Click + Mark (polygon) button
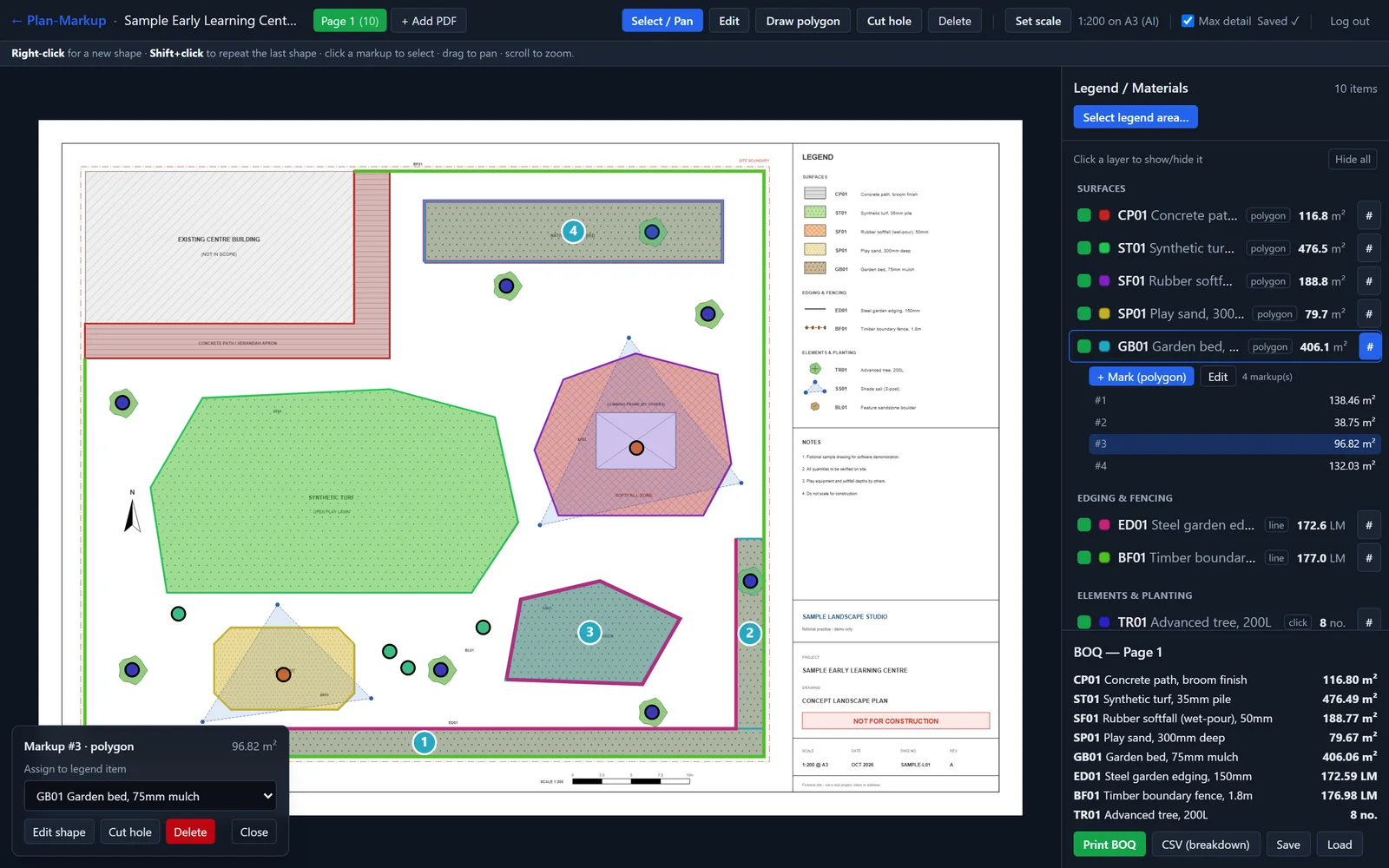Image resolution: width=1389 pixels, height=868 pixels. click(x=1142, y=377)
